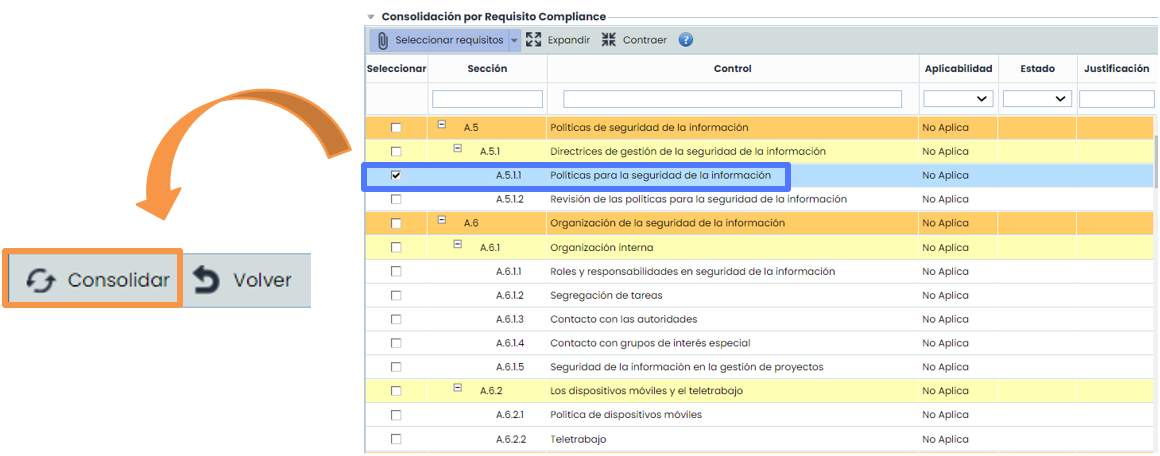Viewport: 1160px width, 456px height.
Task: Click the Volver button label
Action: tap(262, 281)
